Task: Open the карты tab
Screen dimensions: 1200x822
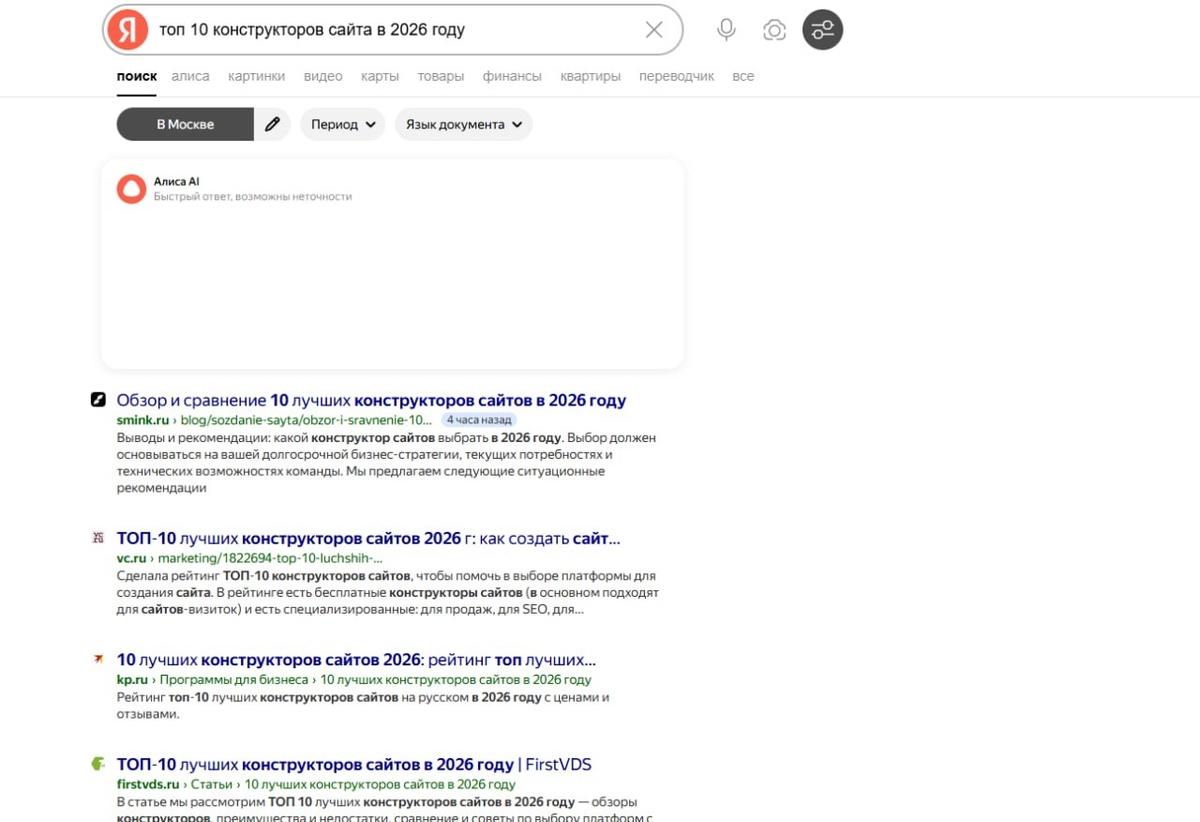Action: click(x=380, y=76)
